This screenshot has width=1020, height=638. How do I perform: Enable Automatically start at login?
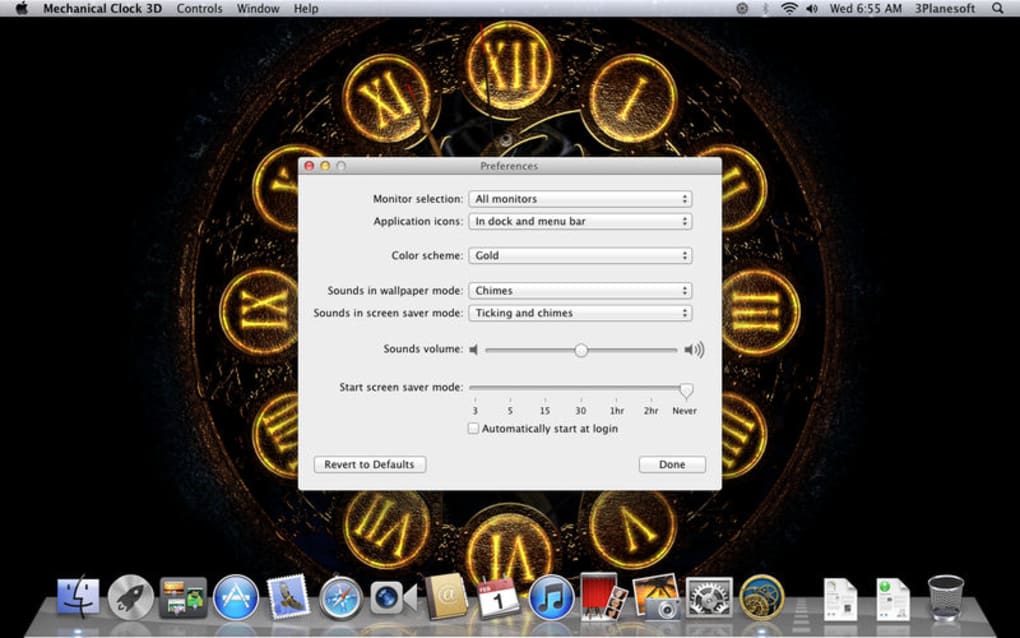[472, 428]
